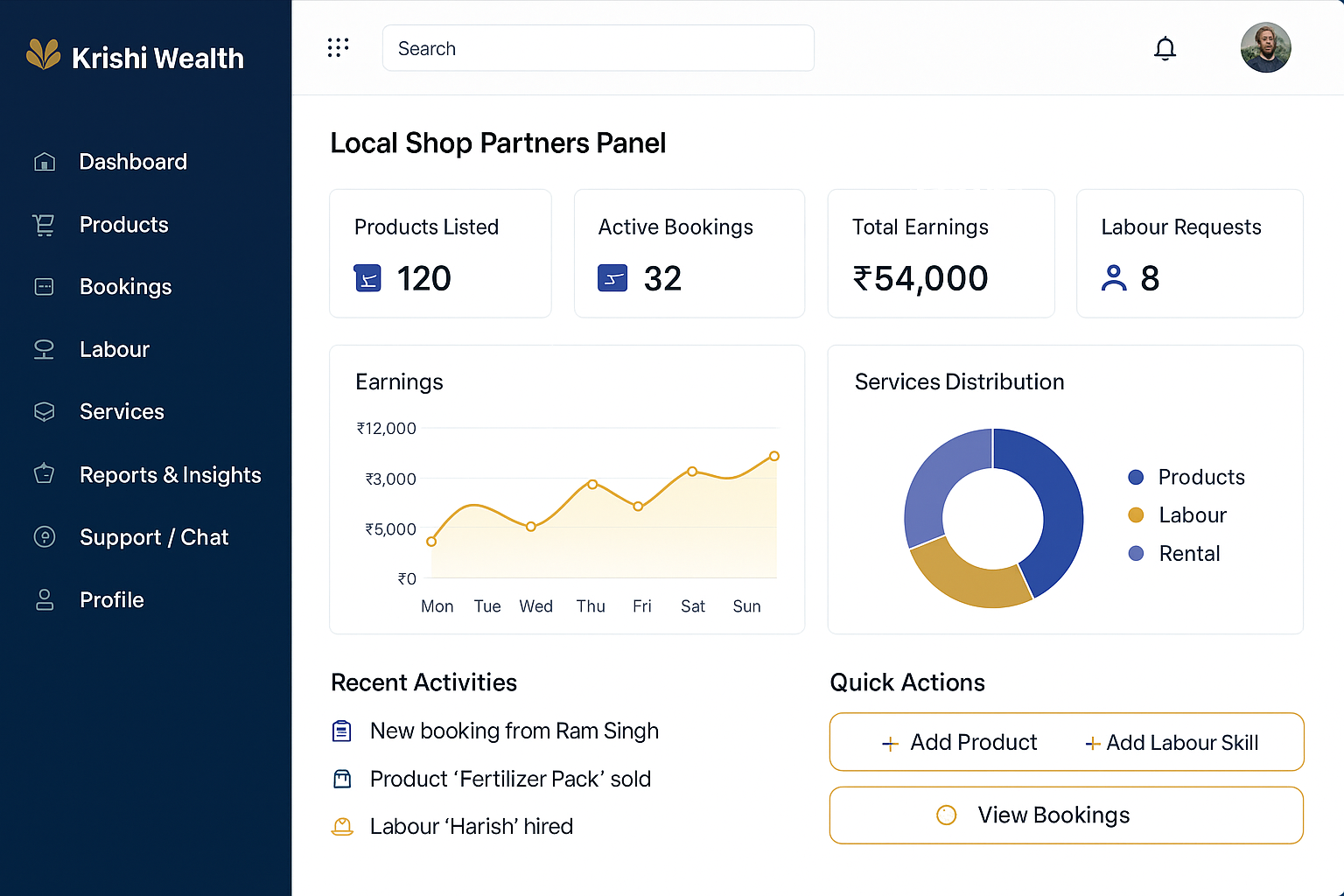Open 'New booking from Ram Singh' activity
The width and height of the screenshot is (1344, 896).
coord(514,731)
